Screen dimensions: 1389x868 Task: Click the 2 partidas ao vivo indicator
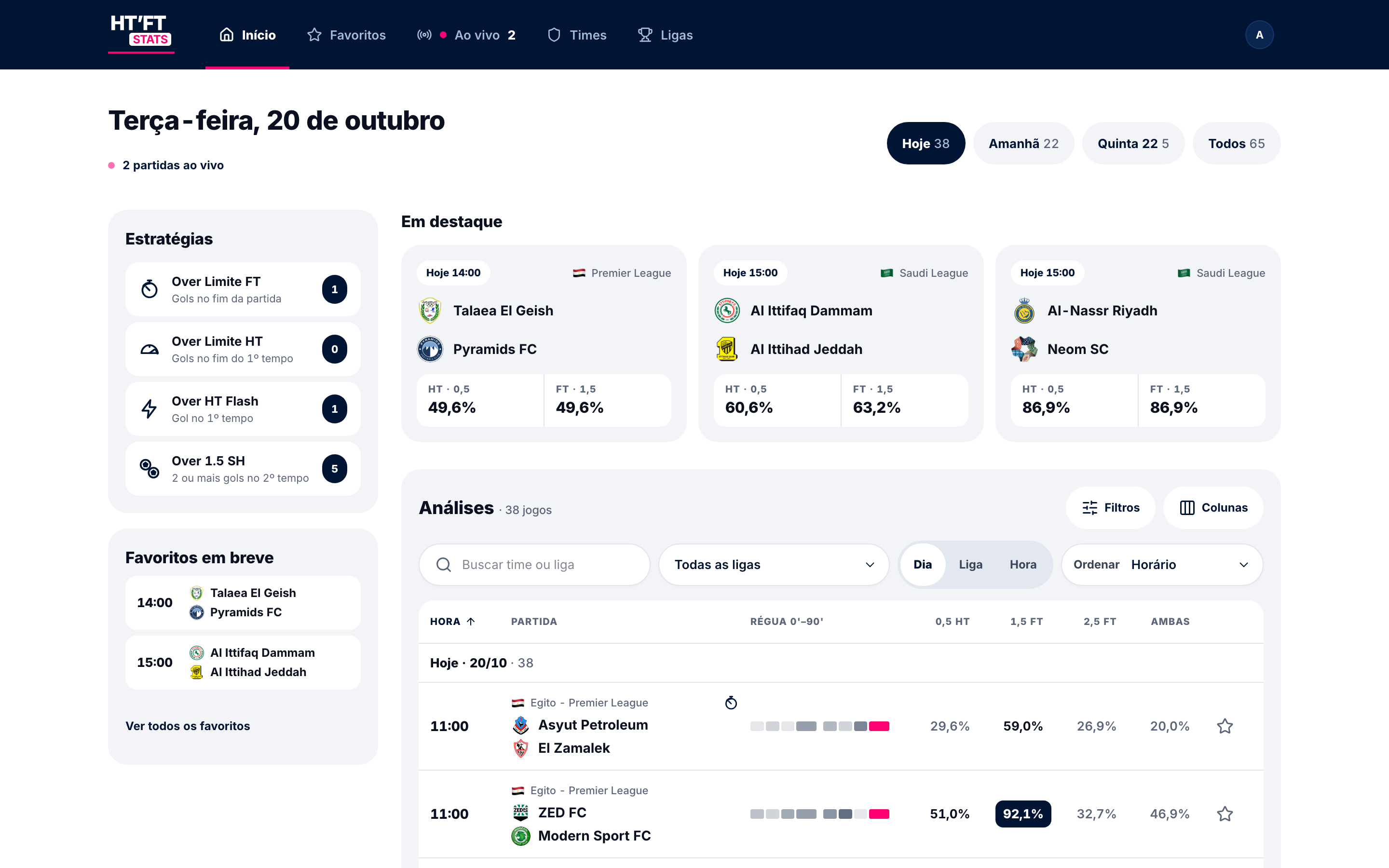tap(166, 165)
